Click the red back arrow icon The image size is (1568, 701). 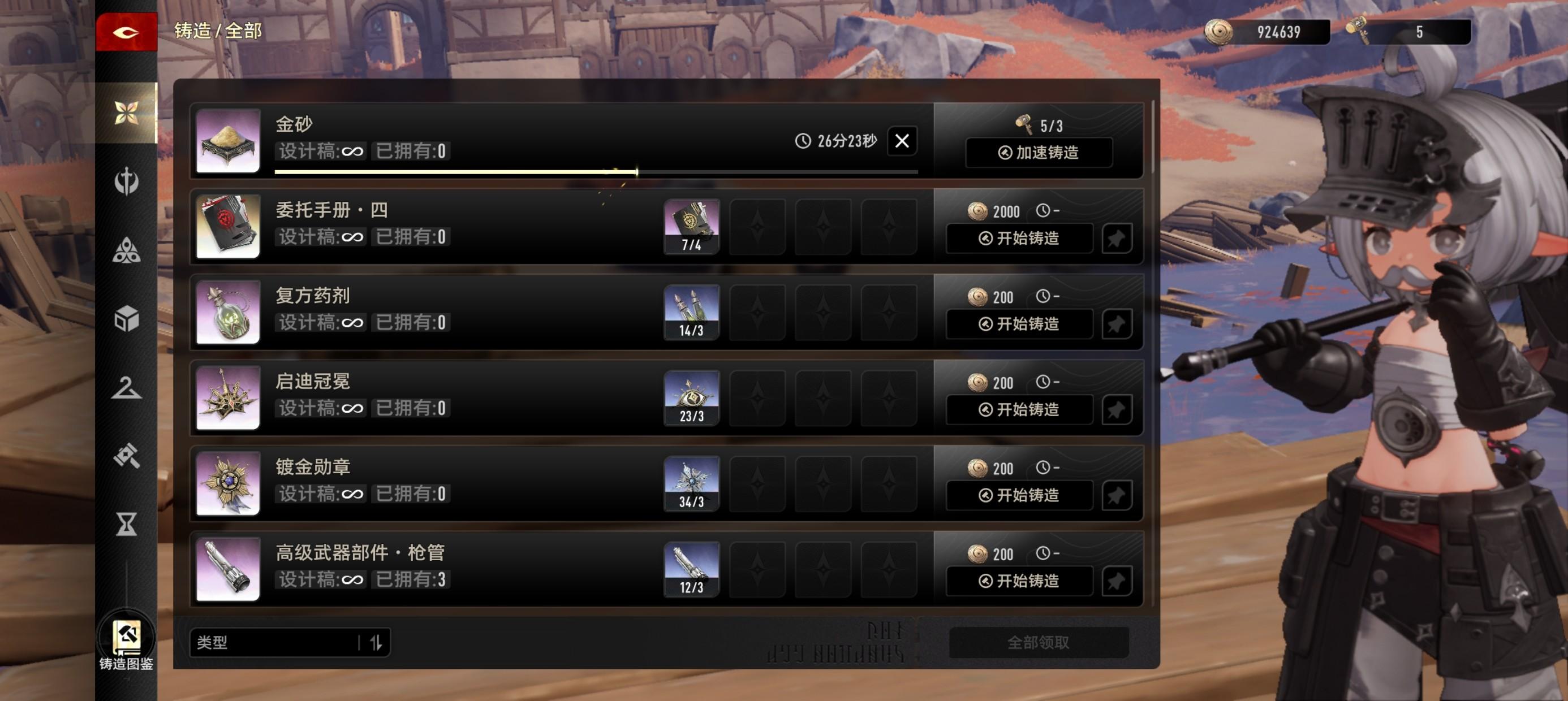tap(126, 32)
